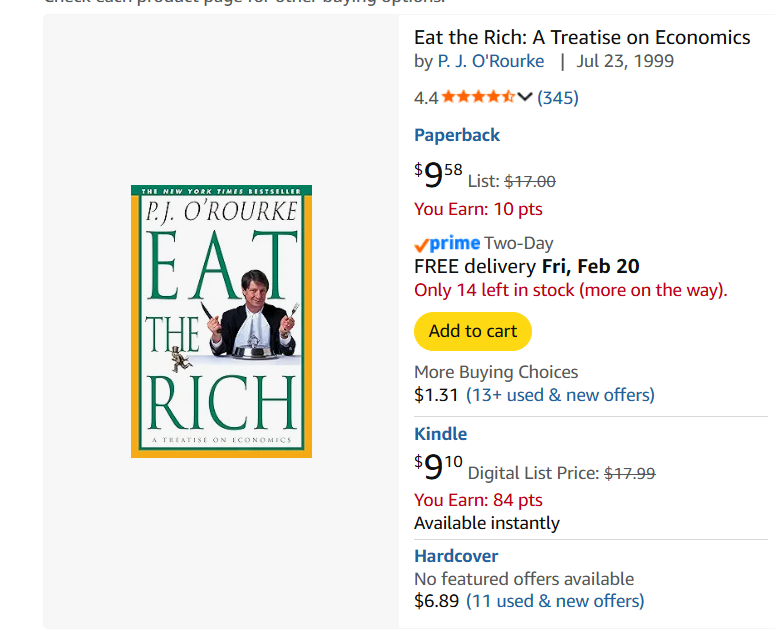Click the $9.10 Kindle price
This screenshot has height=633, width=775.
pyautogui.click(x=439, y=467)
